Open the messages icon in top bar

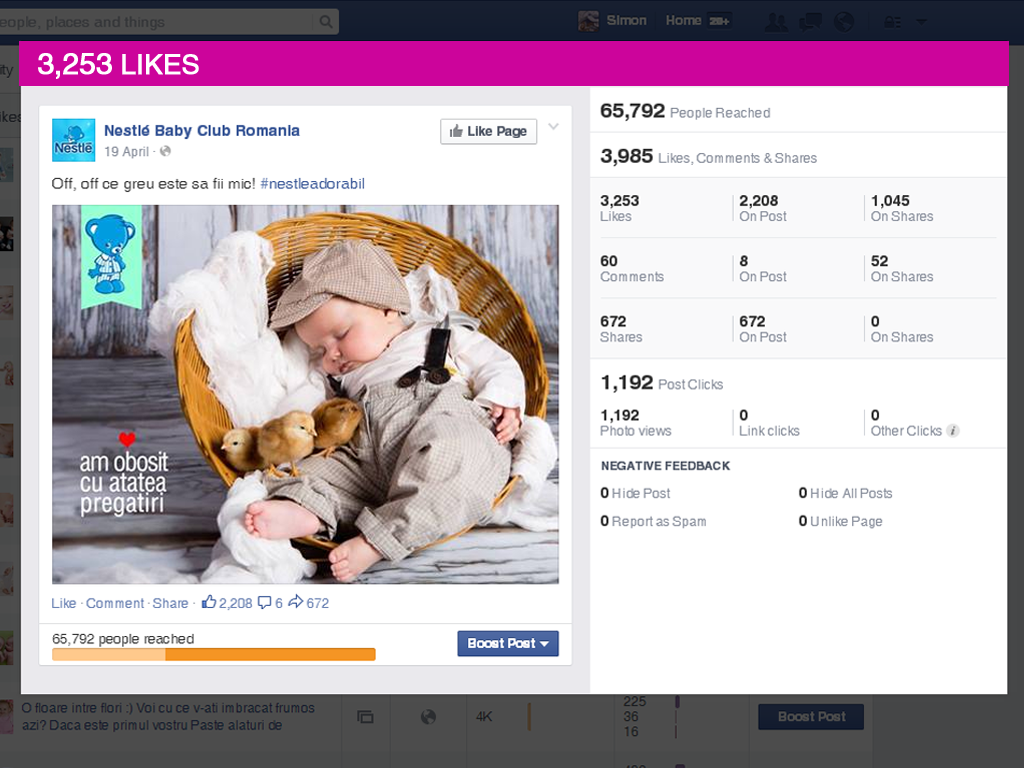(x=810, y=22)
